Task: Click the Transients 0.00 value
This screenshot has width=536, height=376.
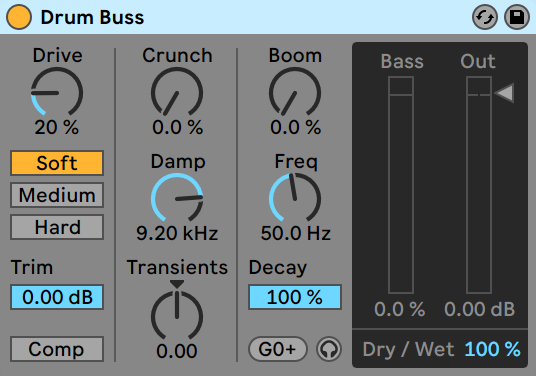Action: [x=177, y=351]
